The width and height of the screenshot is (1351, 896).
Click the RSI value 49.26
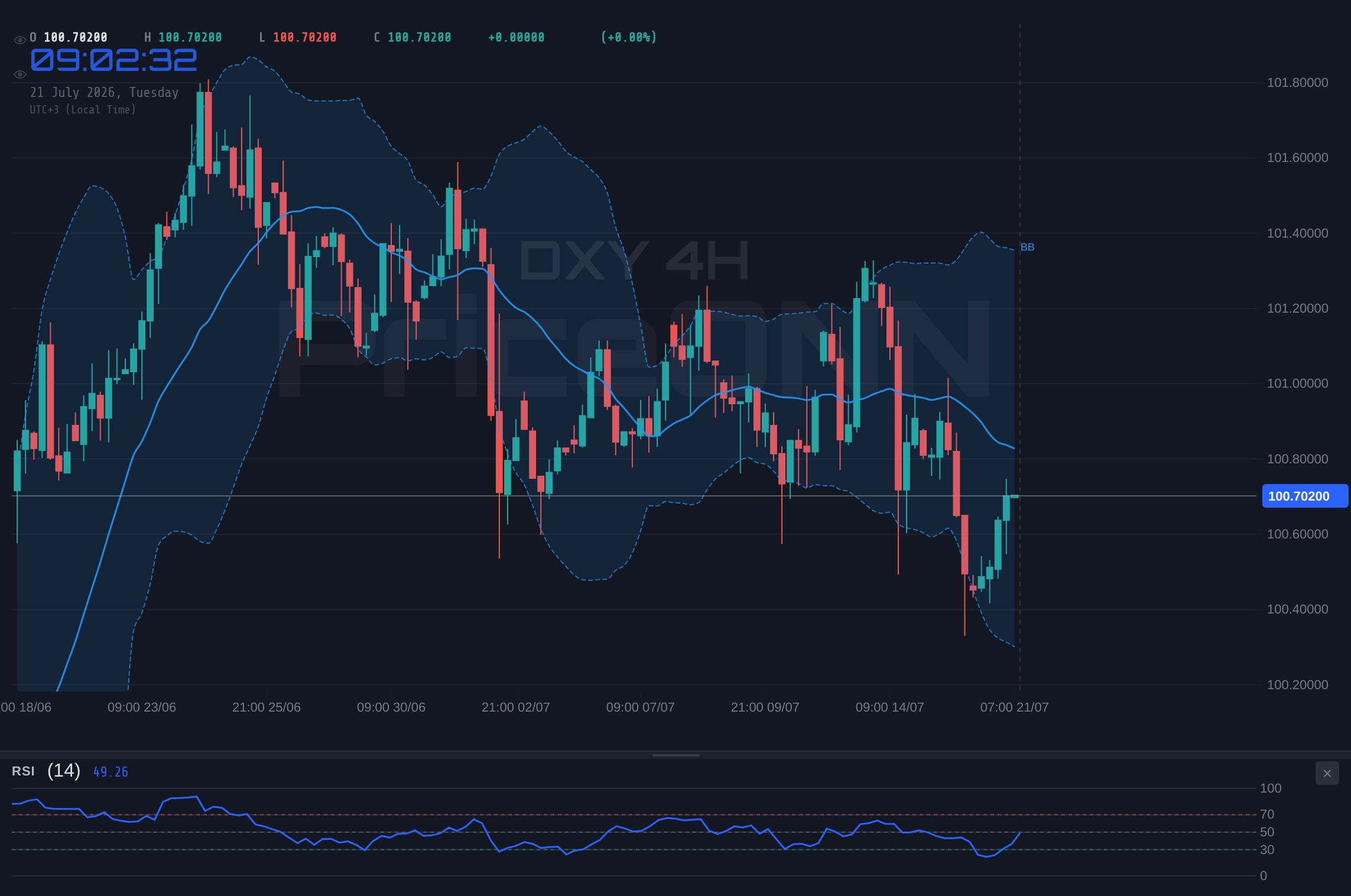[x=111, y=772]
